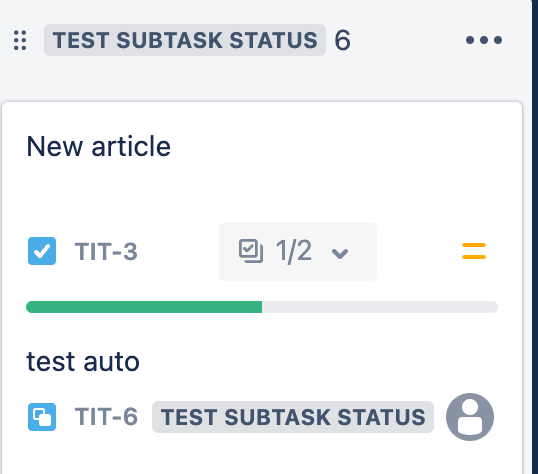Click the dark vertical bar at right edge
Viewport: 538px width, 474px height.
point(535,237)
